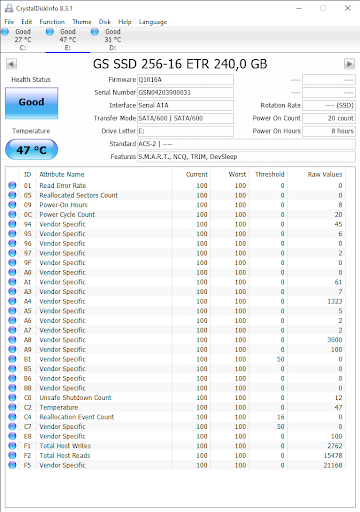Click the Standard field ACS-2
The width and height of the screenshot is (360, 512).
[246, 144]
